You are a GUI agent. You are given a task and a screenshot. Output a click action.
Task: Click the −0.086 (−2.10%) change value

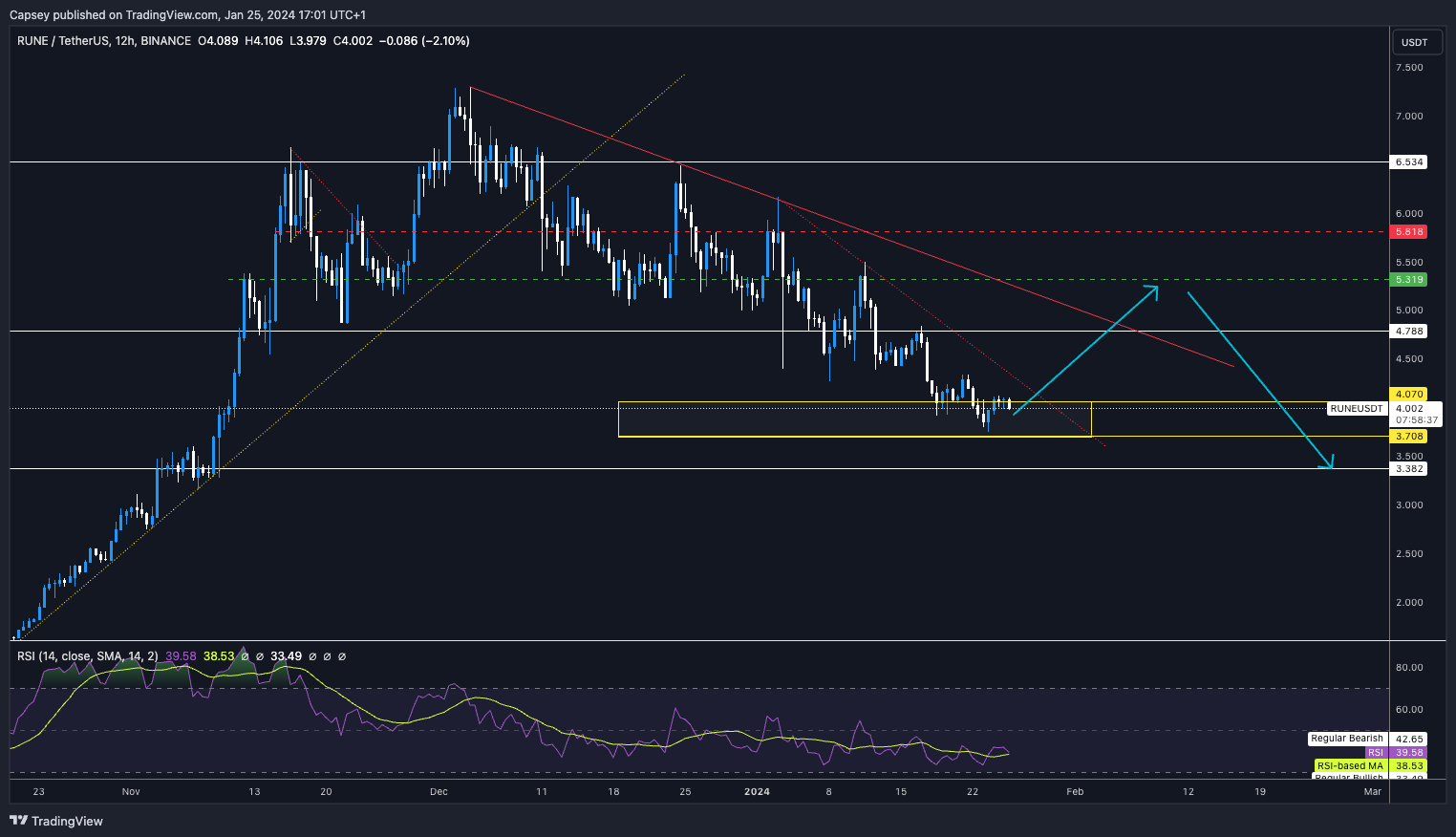point(424,41)
